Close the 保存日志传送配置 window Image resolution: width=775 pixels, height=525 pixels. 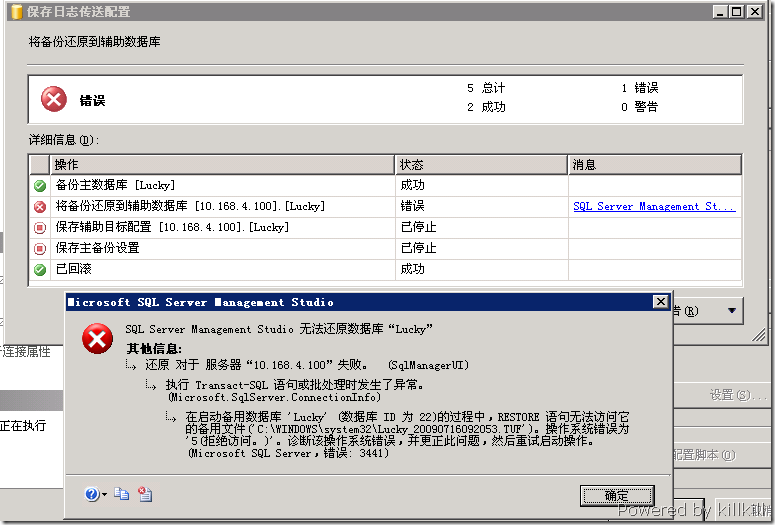coord(754,11)
